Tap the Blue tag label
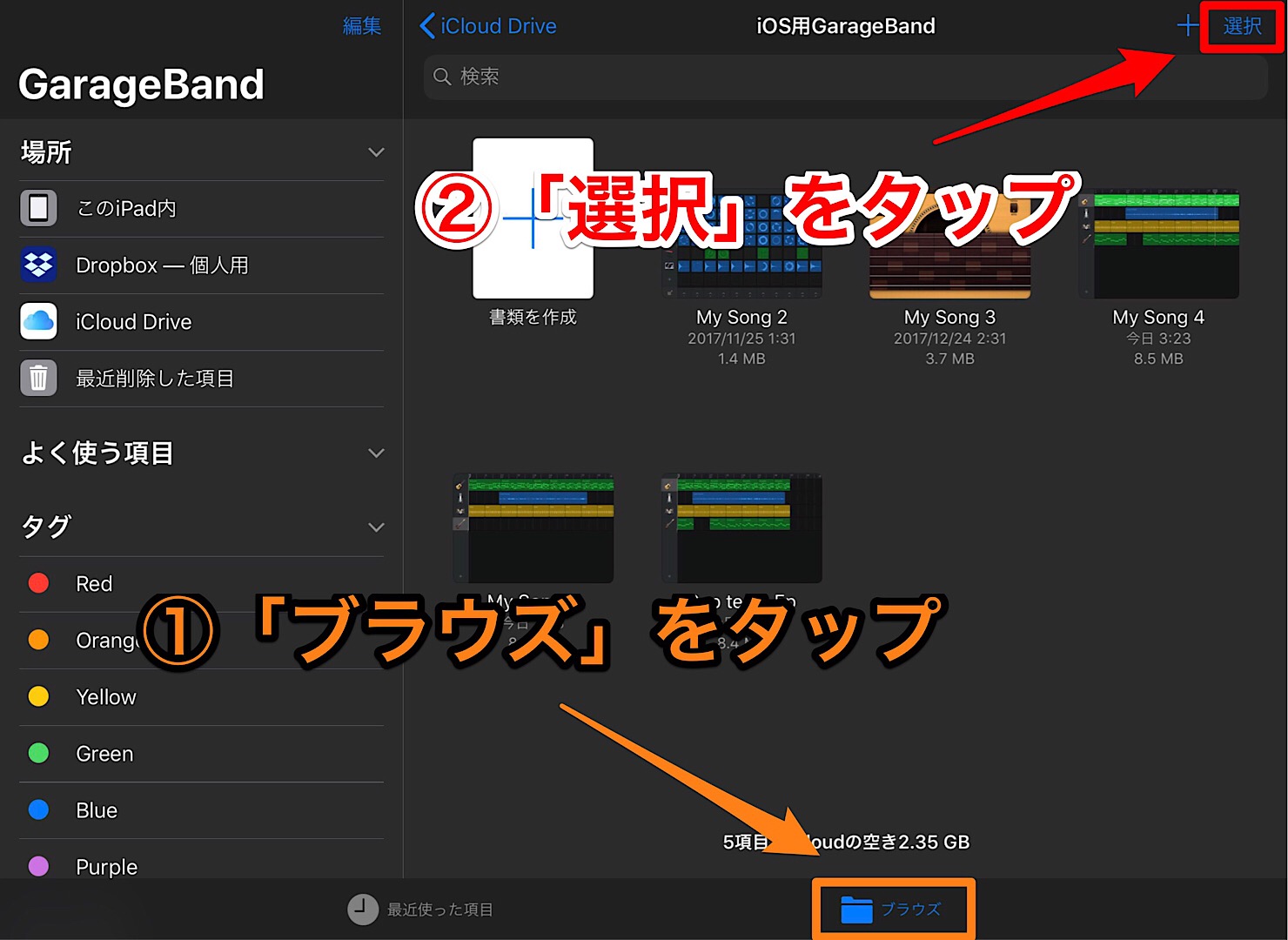The width and height of the screenshot is (1288, 940). 97,809
